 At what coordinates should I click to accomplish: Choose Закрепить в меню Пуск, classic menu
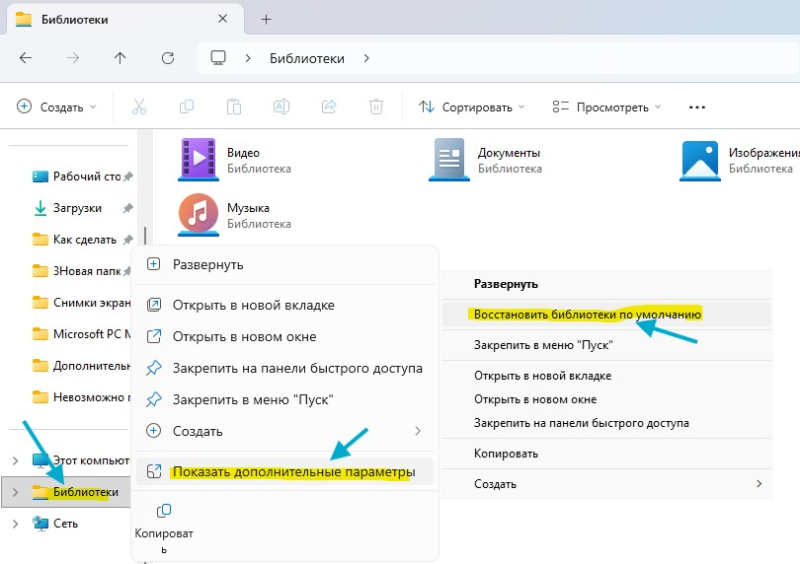pos(607,345)
